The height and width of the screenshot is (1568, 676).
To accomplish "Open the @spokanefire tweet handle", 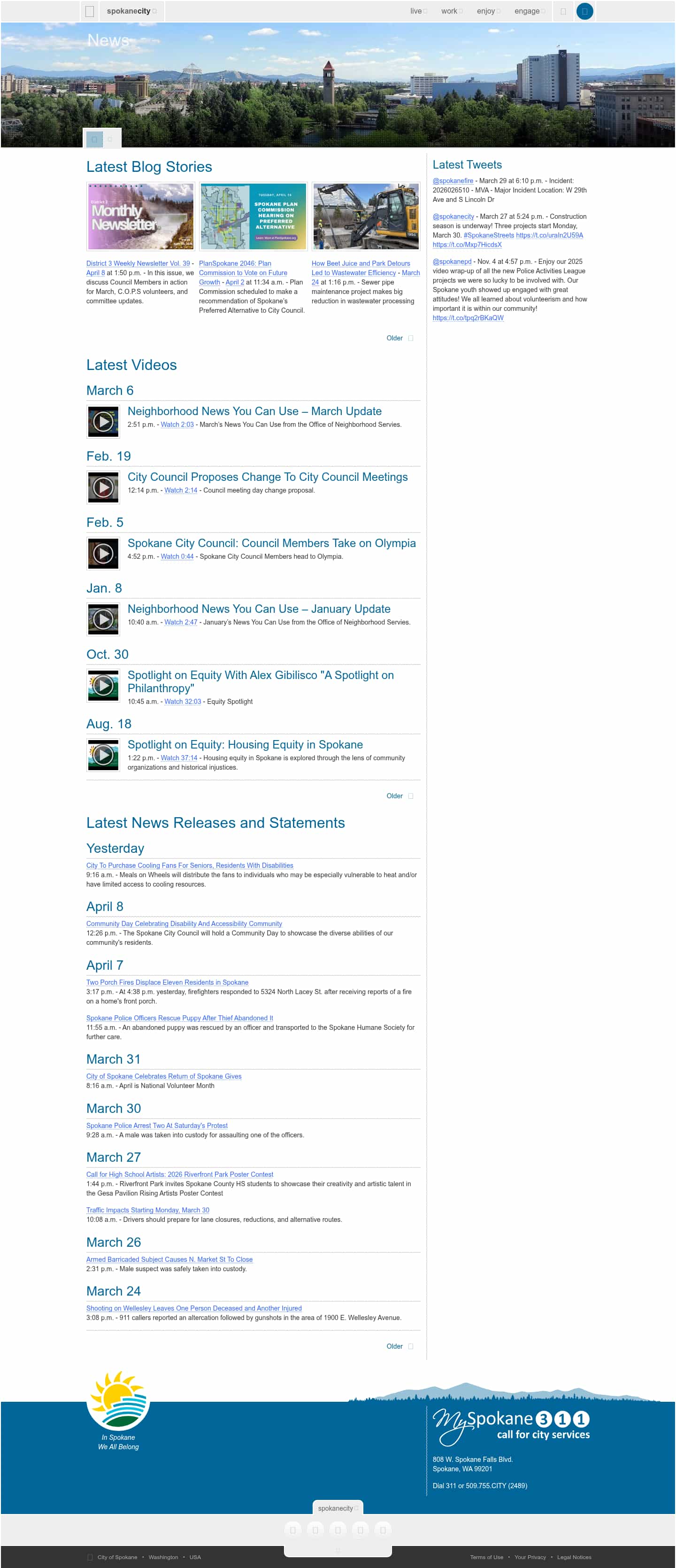I will pyautogui.click(x=453, y=181).
